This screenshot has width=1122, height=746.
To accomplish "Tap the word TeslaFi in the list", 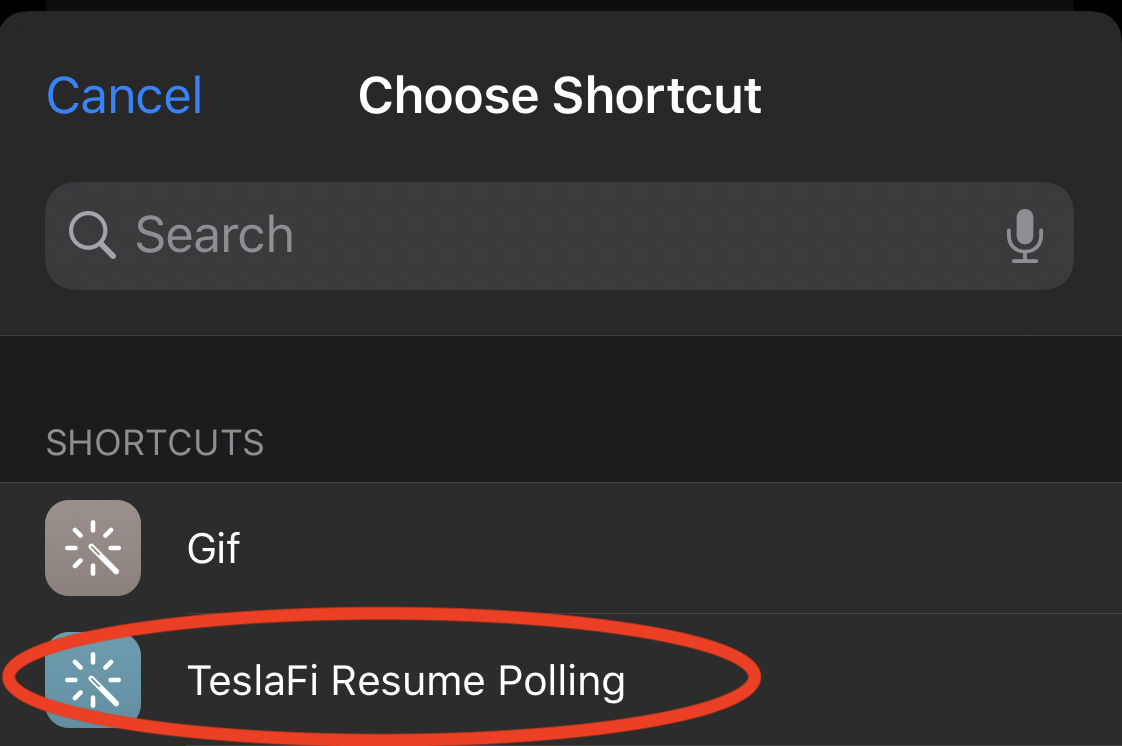I will 253,679.
